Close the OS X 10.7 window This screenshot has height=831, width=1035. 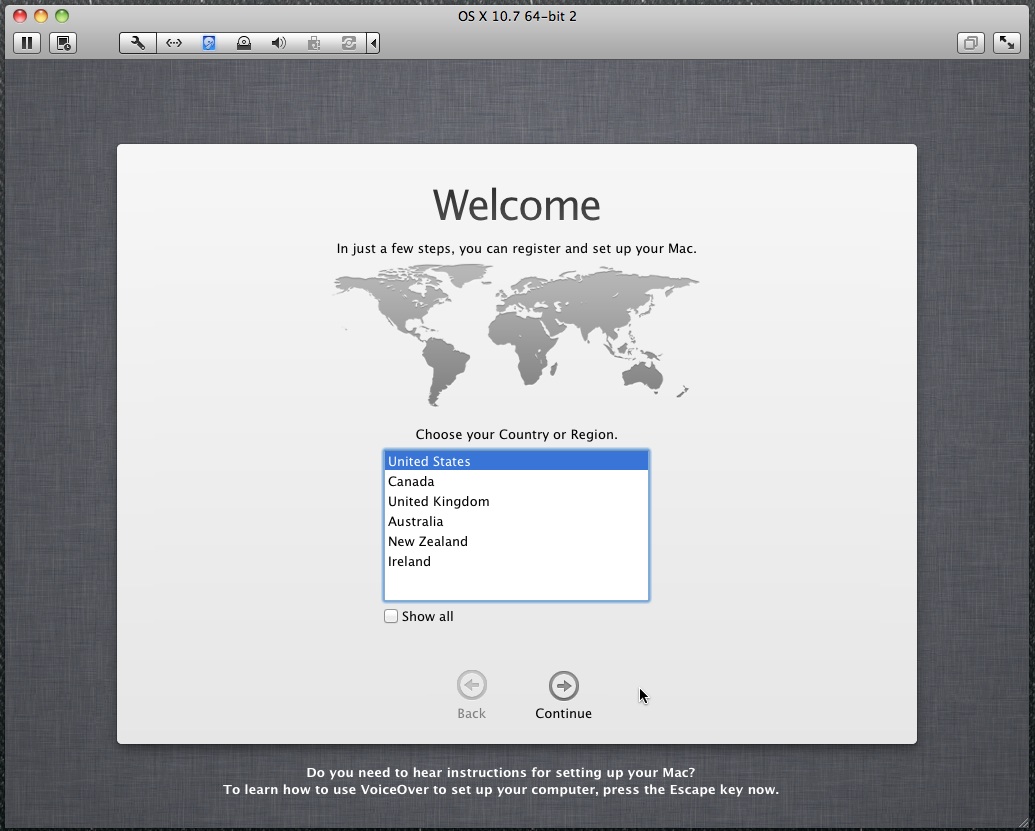(x=20, y=16)
